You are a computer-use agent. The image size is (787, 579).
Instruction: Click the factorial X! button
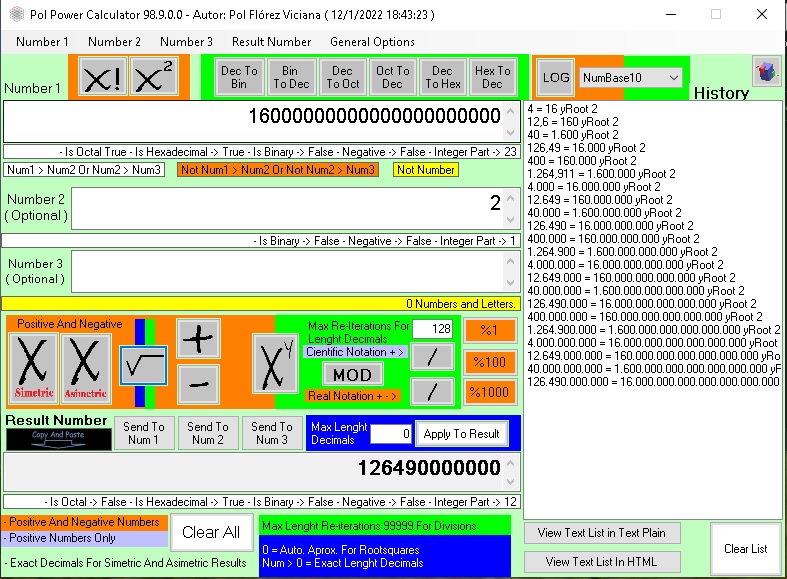[103, 77]
